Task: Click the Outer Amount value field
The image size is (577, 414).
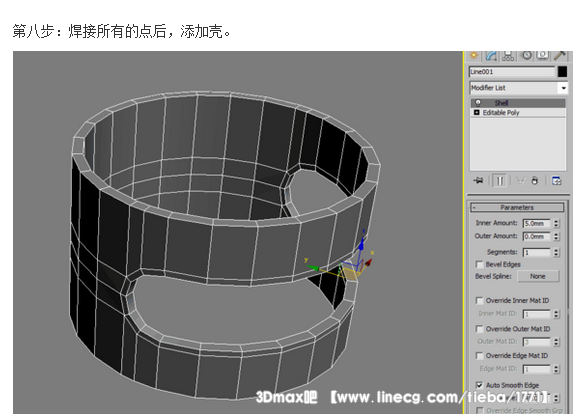Action: tap(537, 236)
